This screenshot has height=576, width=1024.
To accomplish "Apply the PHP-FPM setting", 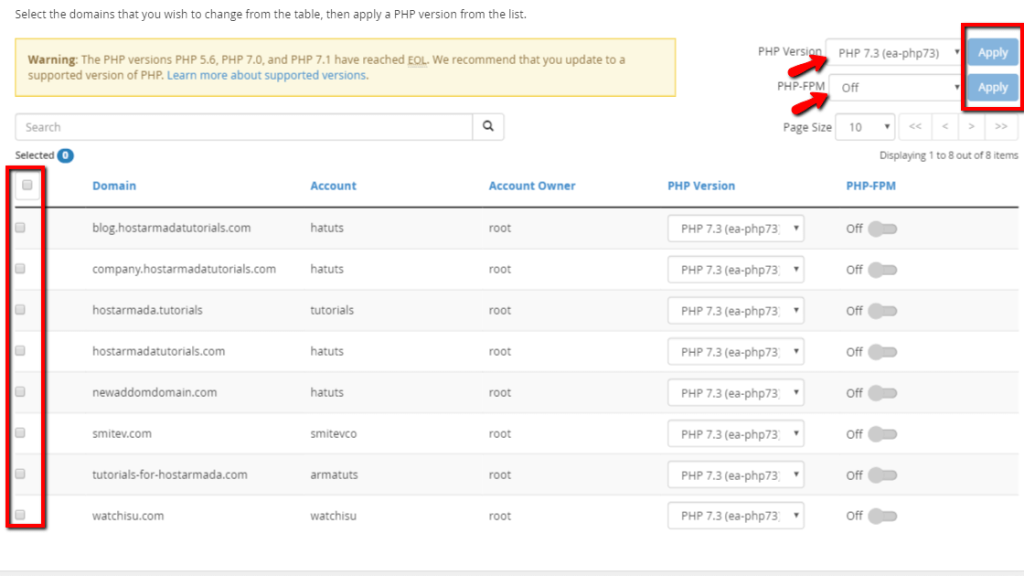I will point(993,88).
